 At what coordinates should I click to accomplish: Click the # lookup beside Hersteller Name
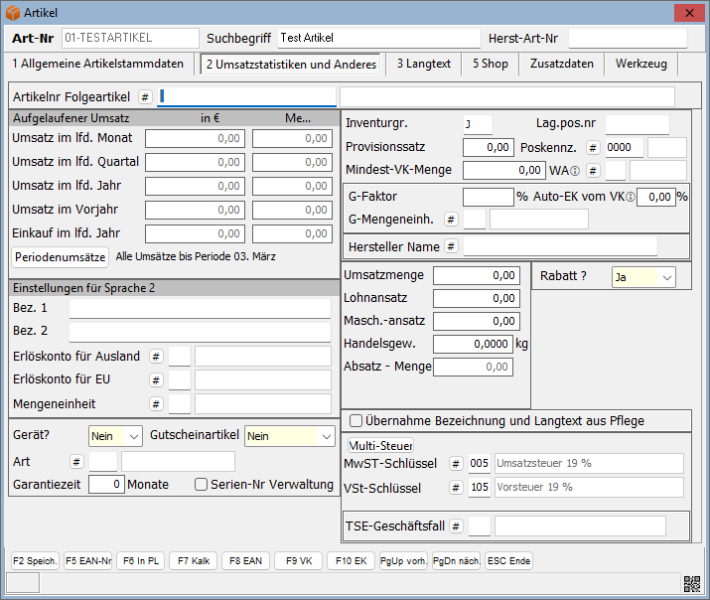tap(451, 246)
